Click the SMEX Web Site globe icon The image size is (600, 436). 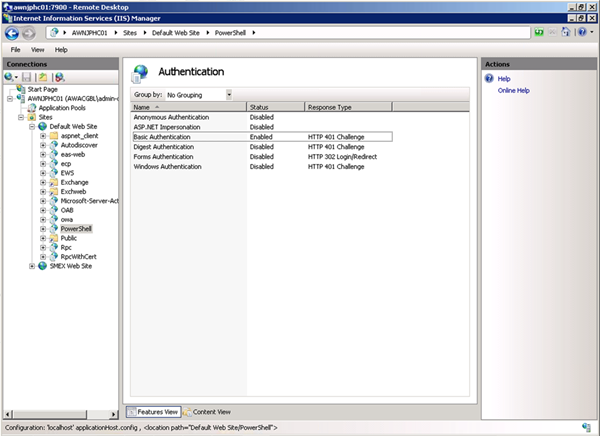(42, 266)
